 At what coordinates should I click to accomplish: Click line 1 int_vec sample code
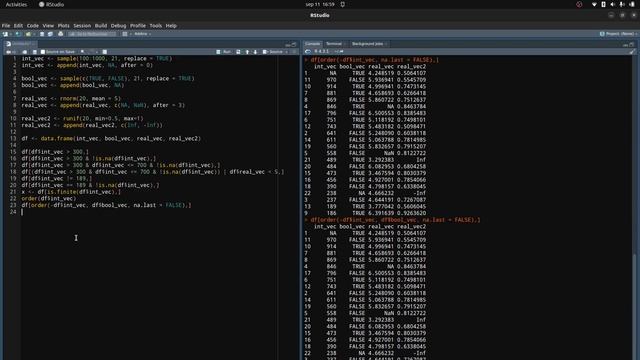97,58
